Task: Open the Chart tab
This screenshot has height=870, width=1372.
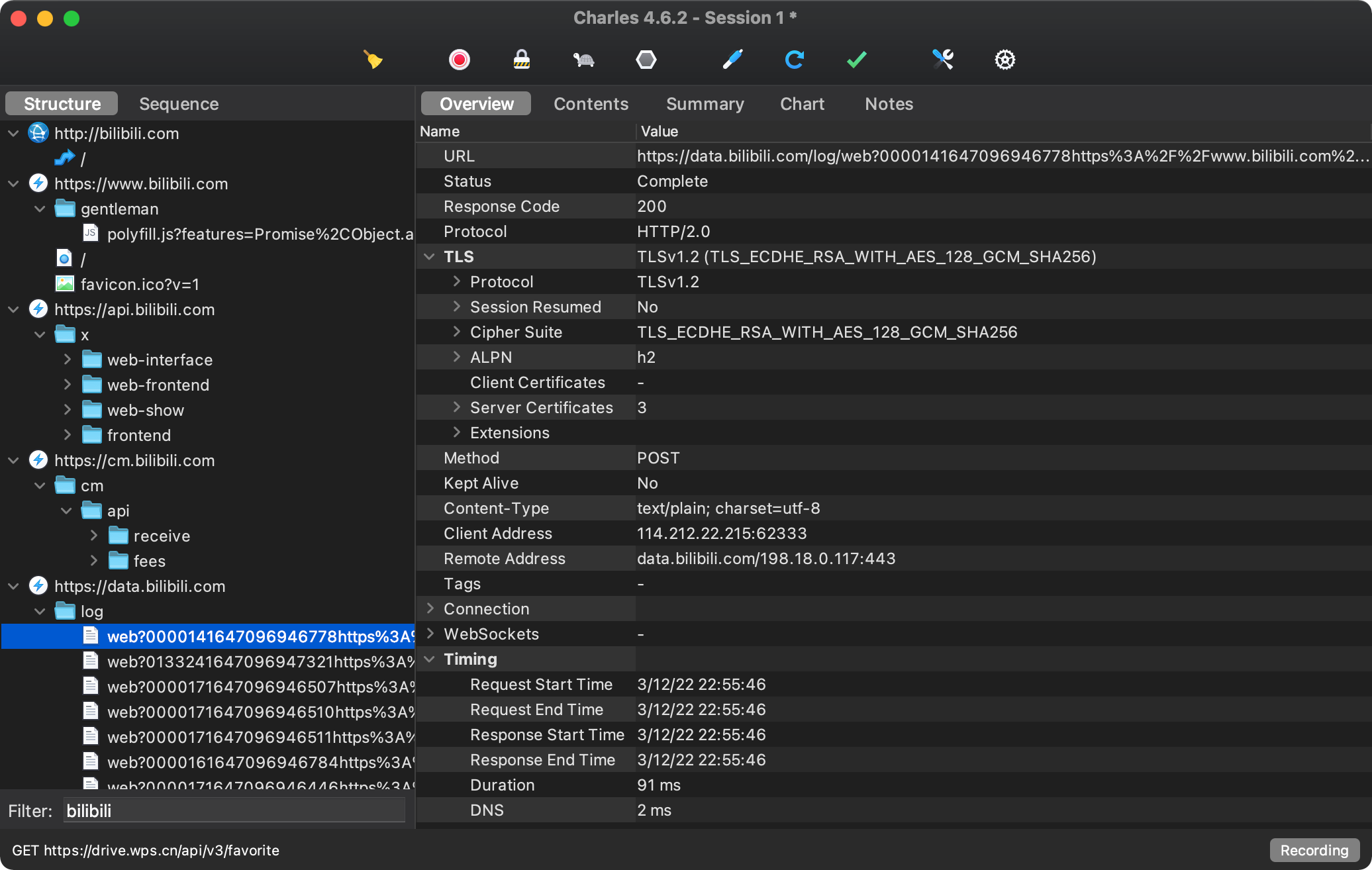Action: [x=802, y=104]
